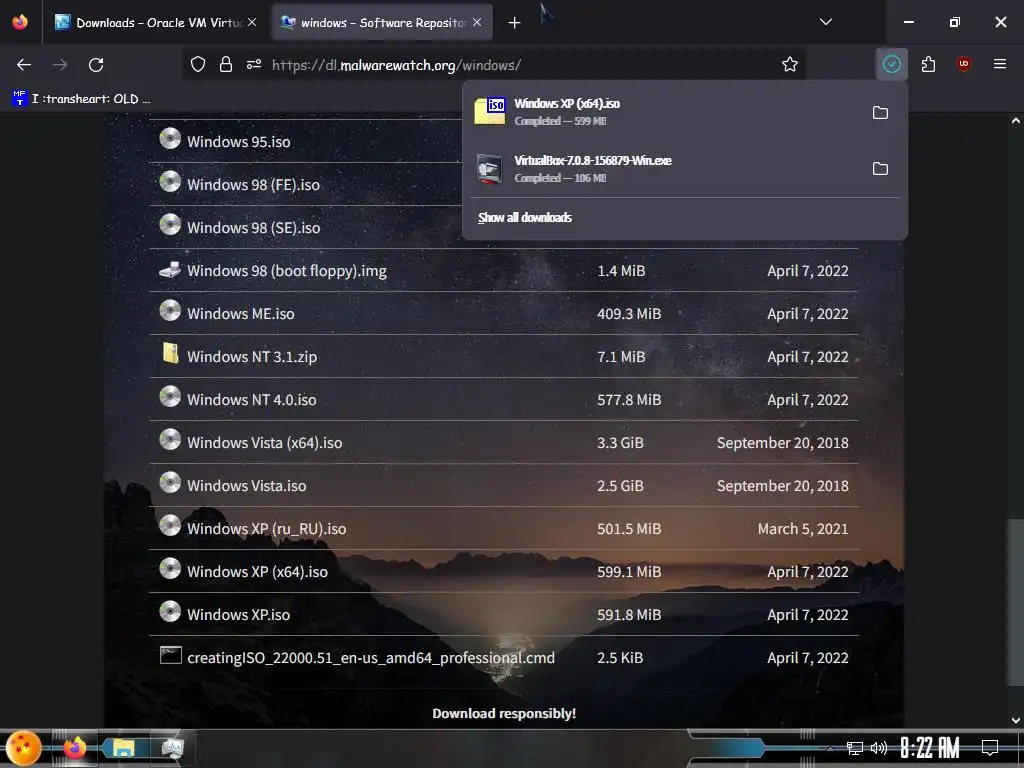Click Show all downloads
The width and height of the screenshot is (1024, 768).
(524, 217)
